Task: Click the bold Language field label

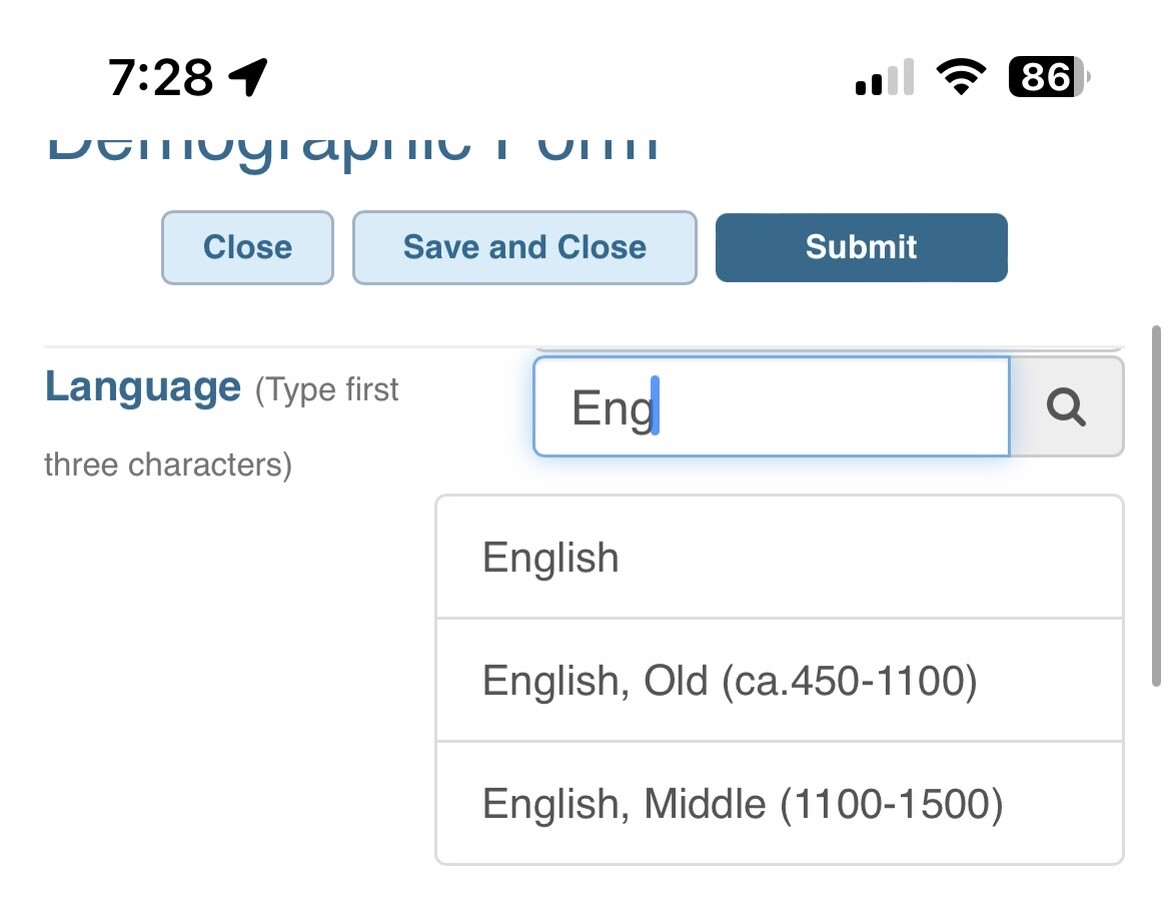Action: tap(143, 387)
